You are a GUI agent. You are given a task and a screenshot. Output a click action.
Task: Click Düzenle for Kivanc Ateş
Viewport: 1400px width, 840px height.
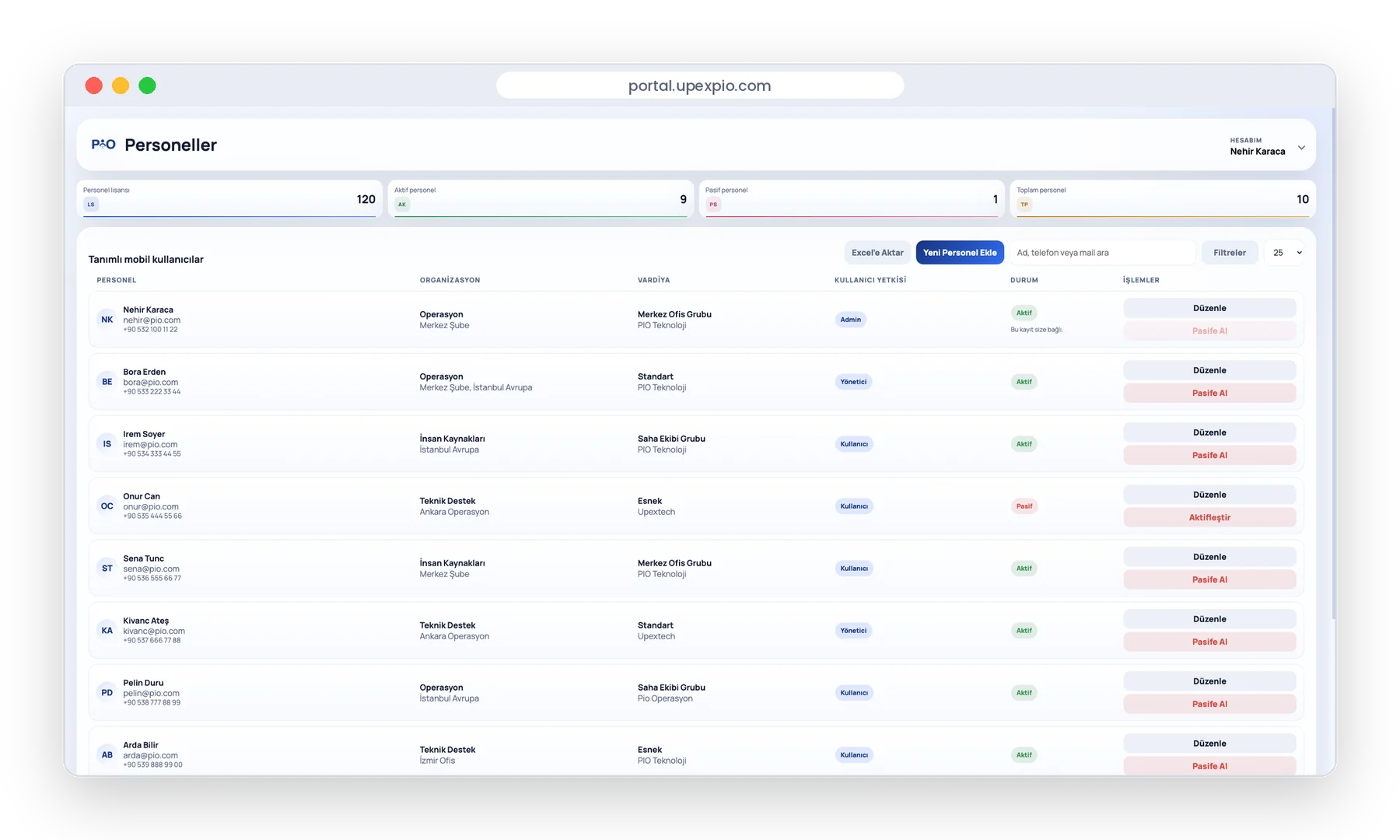click(x=1209, y=619)
